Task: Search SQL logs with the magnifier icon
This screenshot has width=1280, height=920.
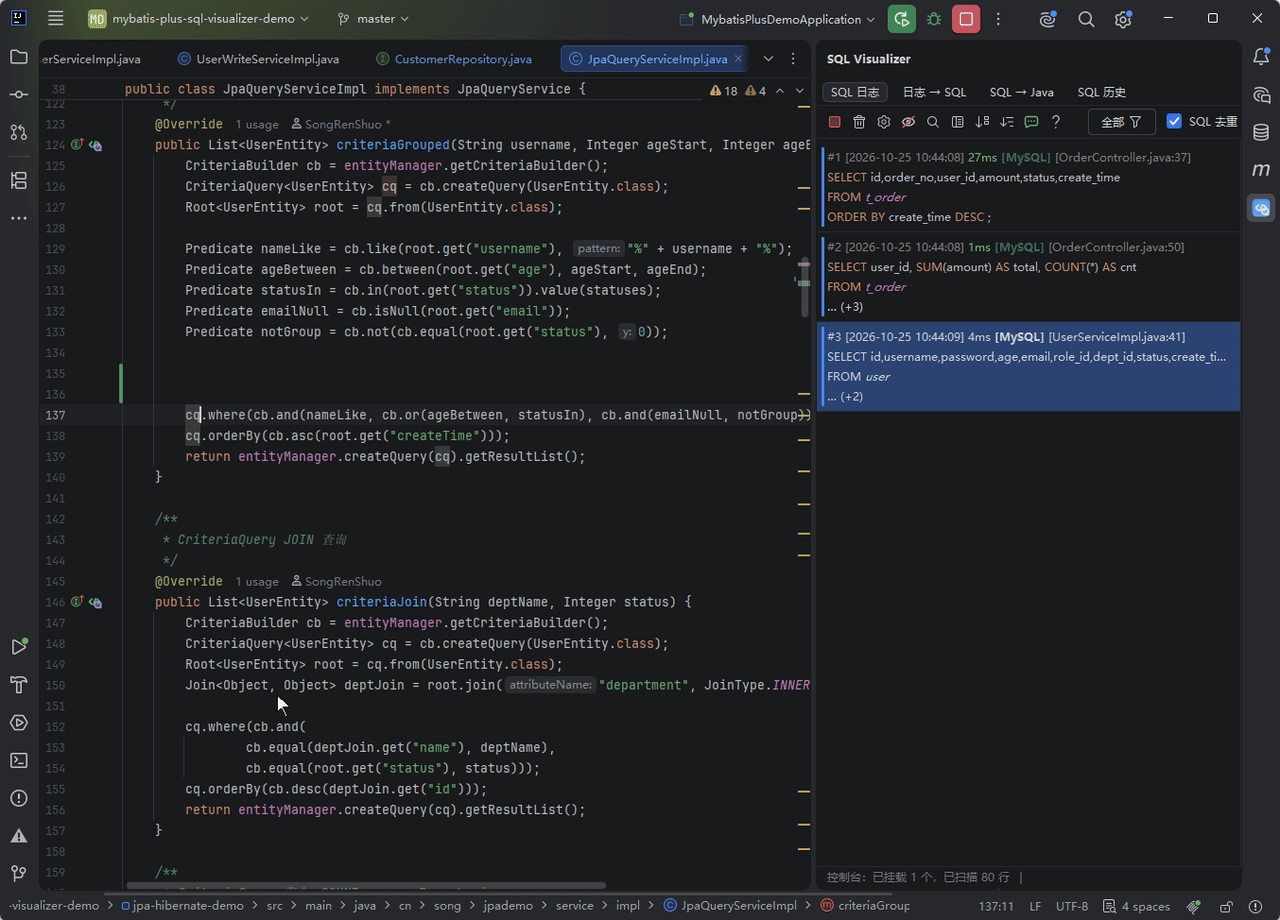Action: point(933,122)
